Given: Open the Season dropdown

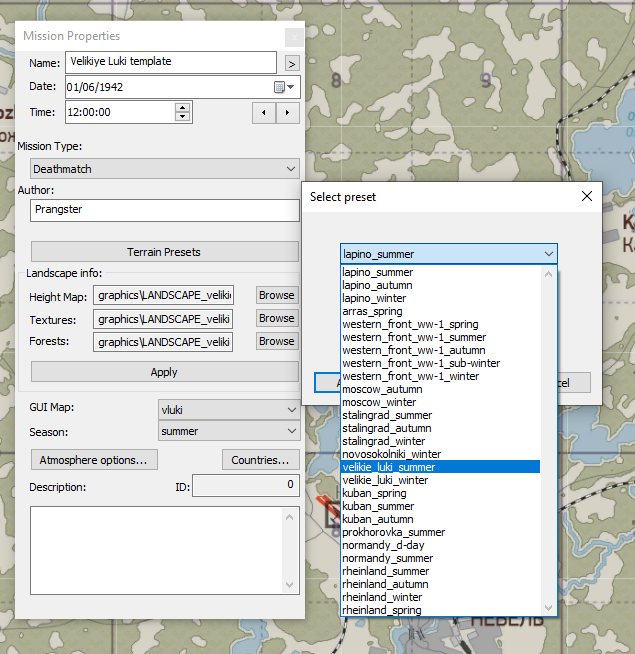Looking at the screenshot, I should pos(291,431).
